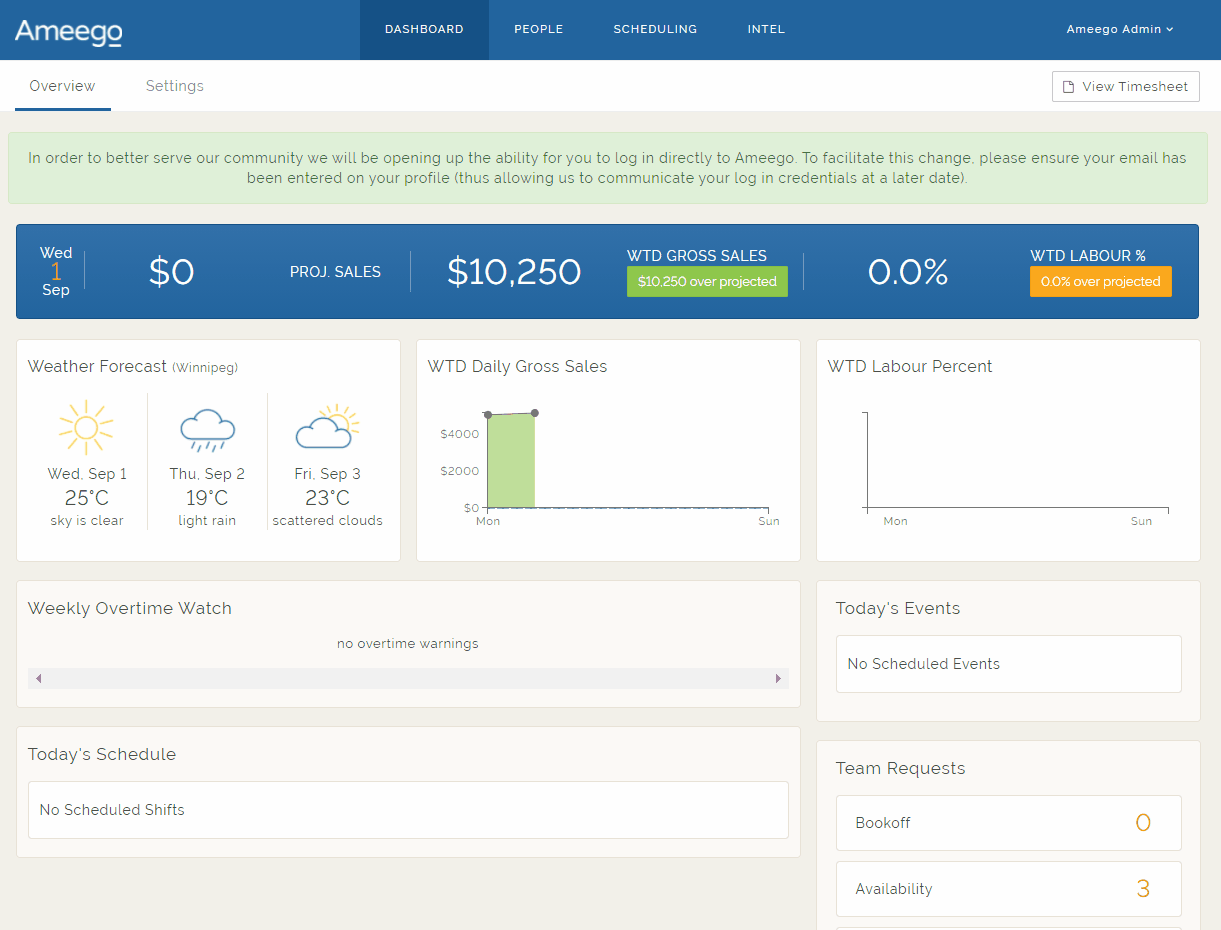Select the Dashboard nav item

click(424, 30)
